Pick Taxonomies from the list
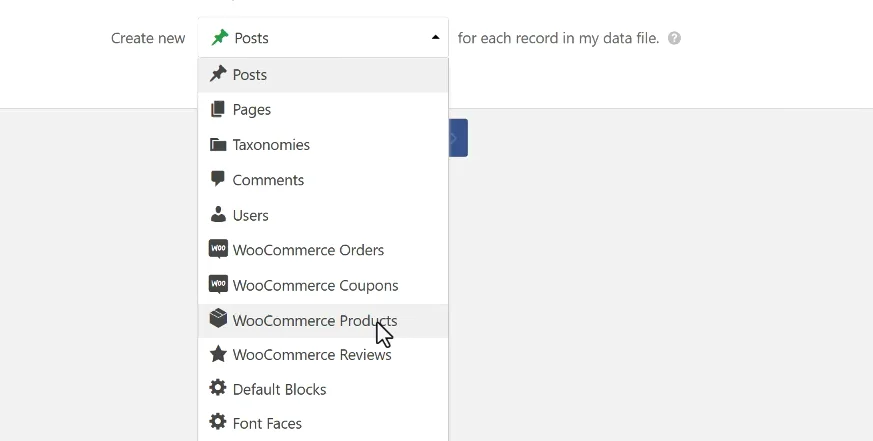This screenshot has height=441, width=873. 323,145
